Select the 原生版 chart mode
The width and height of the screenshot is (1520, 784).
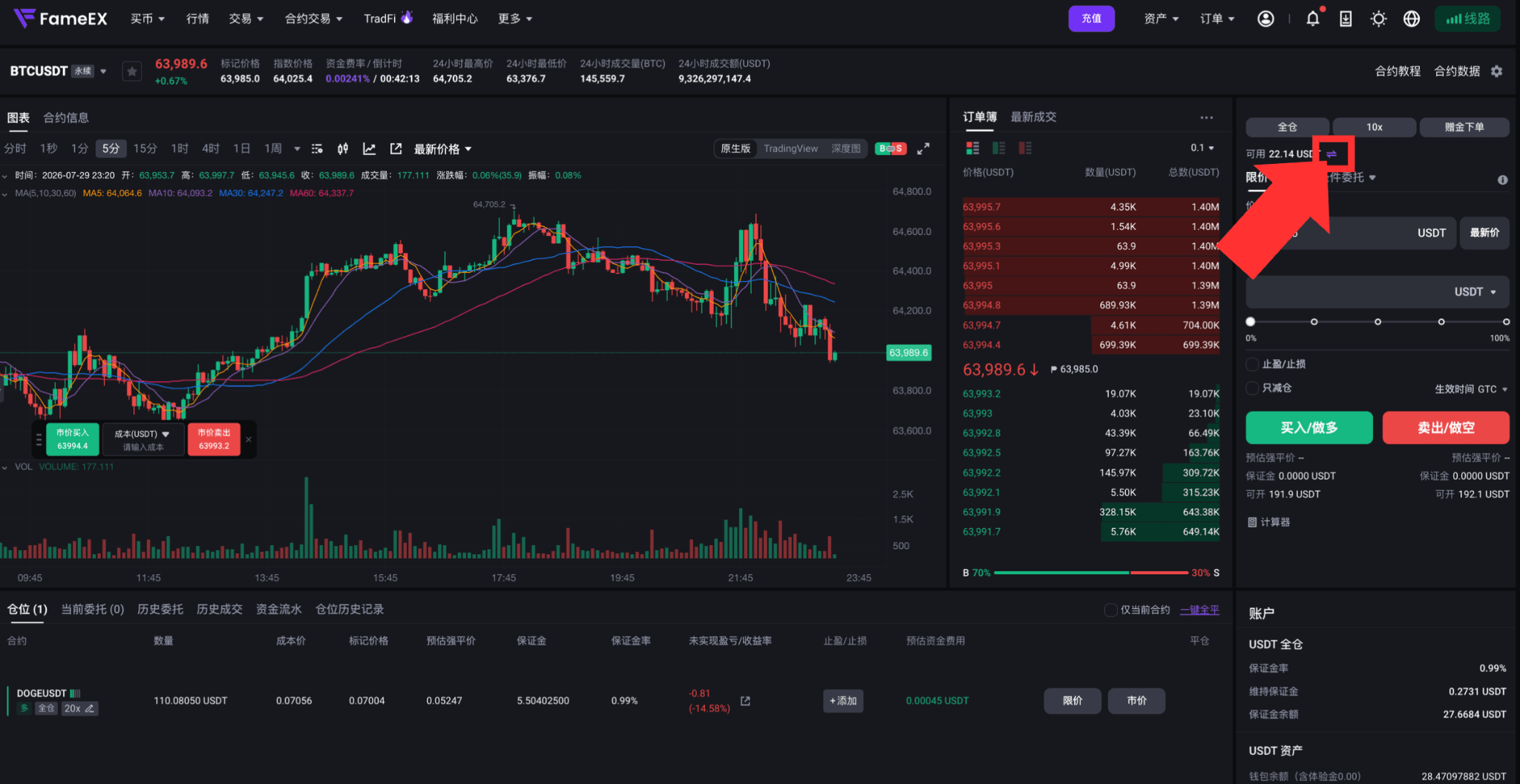(x=736, y=148)
